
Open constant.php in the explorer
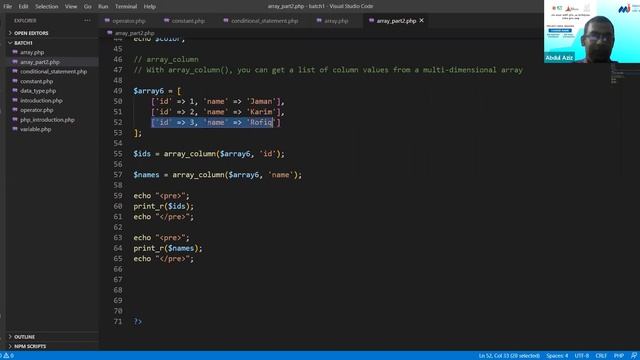pyautogui.click(x=36, y=81)
